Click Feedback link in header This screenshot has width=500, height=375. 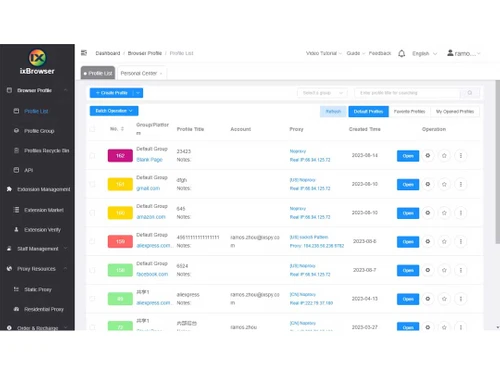click(x=380, y=53)
